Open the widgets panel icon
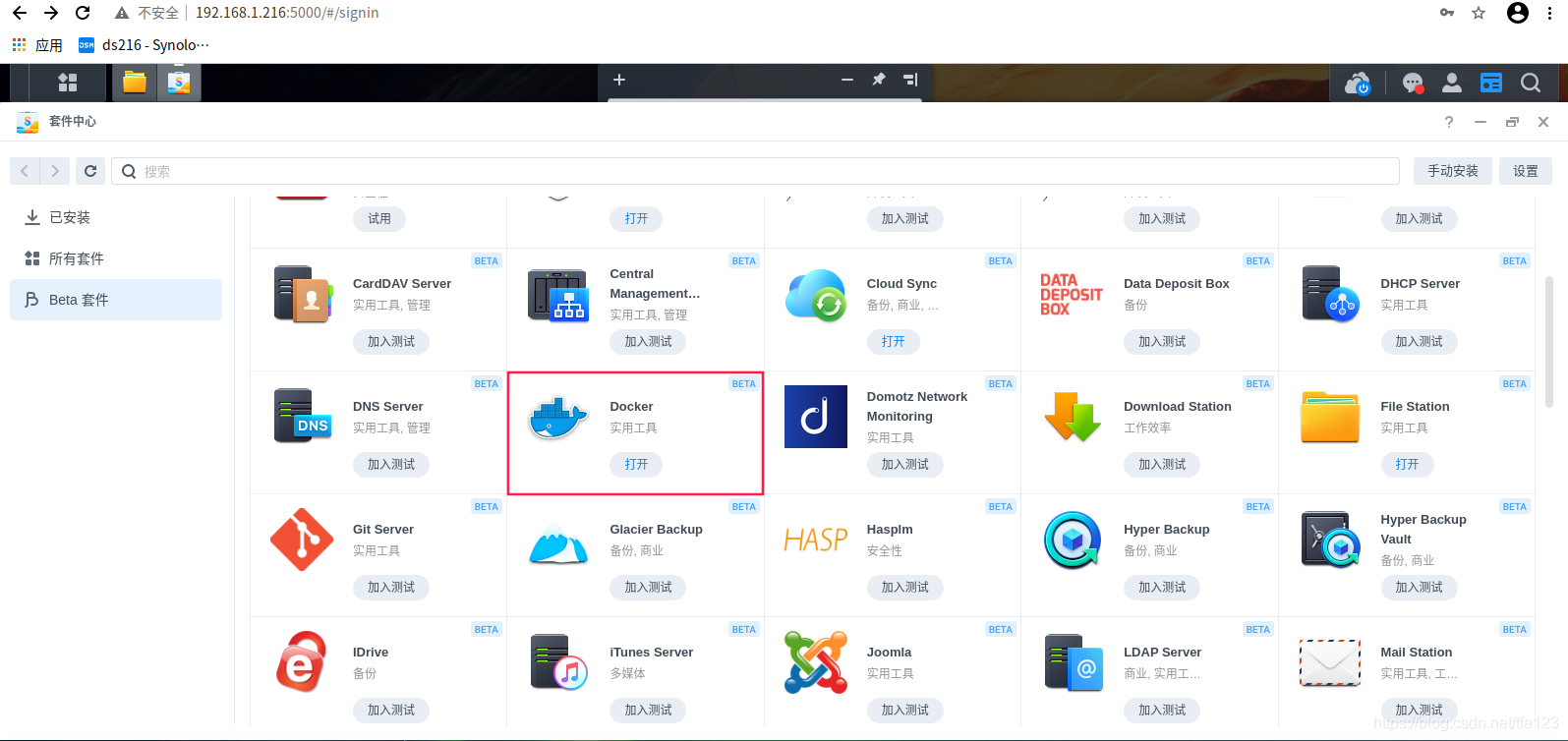 (x=1490, y=84)
